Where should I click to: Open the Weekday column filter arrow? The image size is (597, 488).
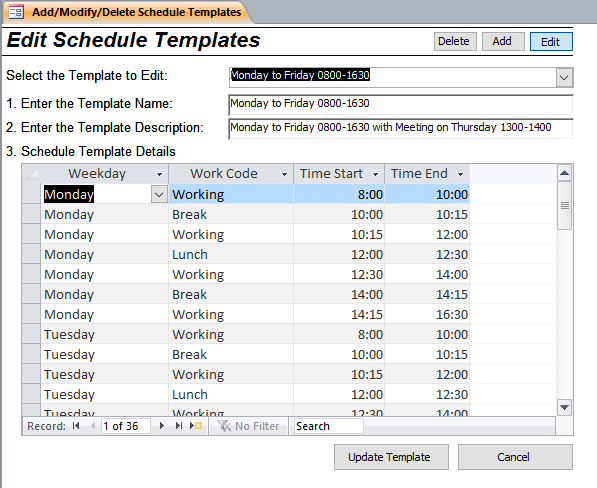pyautogui.click(x=160, y=174)
